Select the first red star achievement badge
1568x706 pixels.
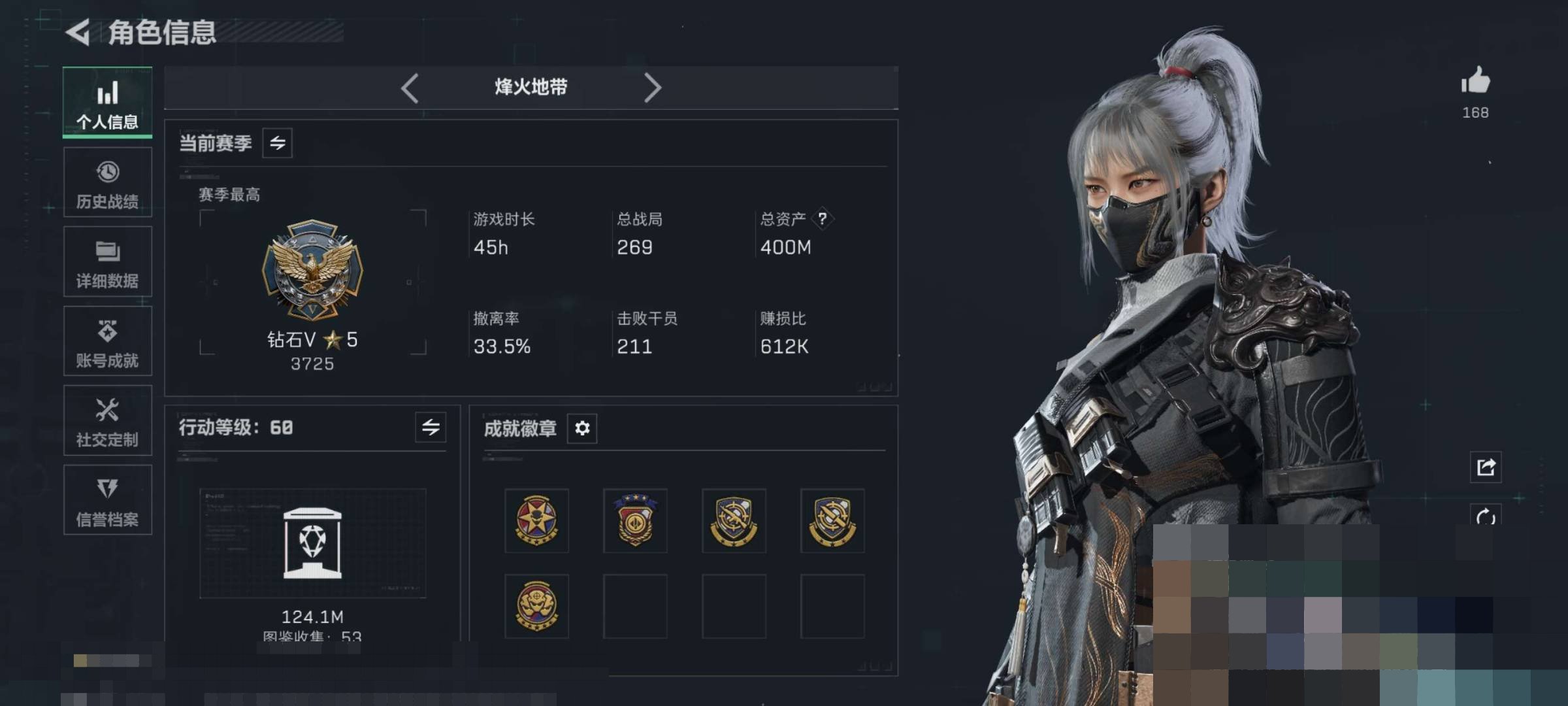click(536, 520)
